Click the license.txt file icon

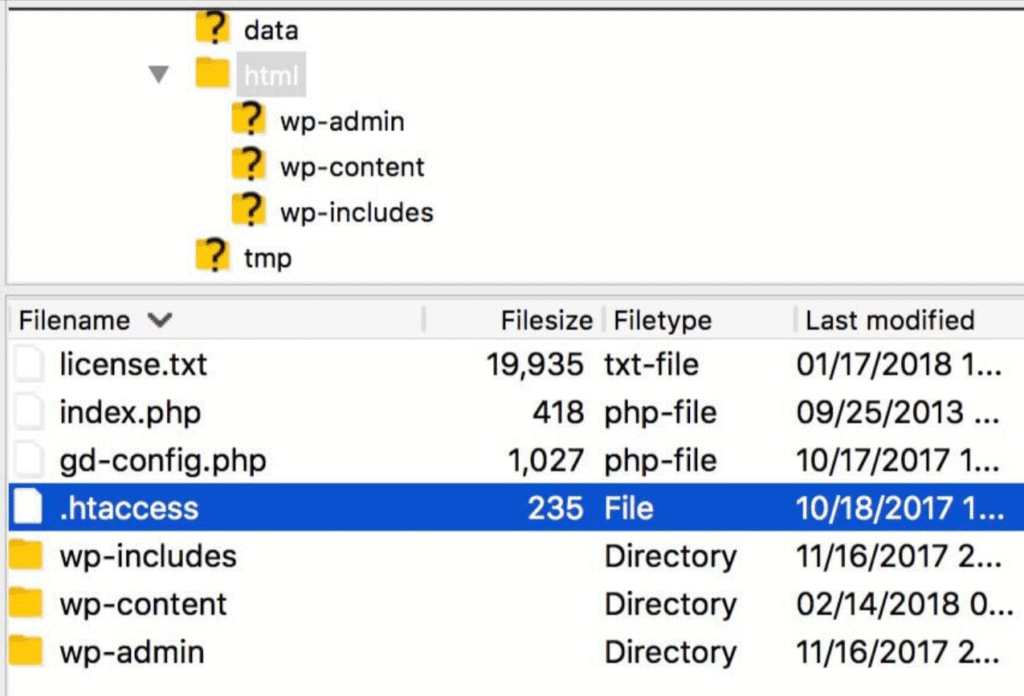click(x=29, y=364)
